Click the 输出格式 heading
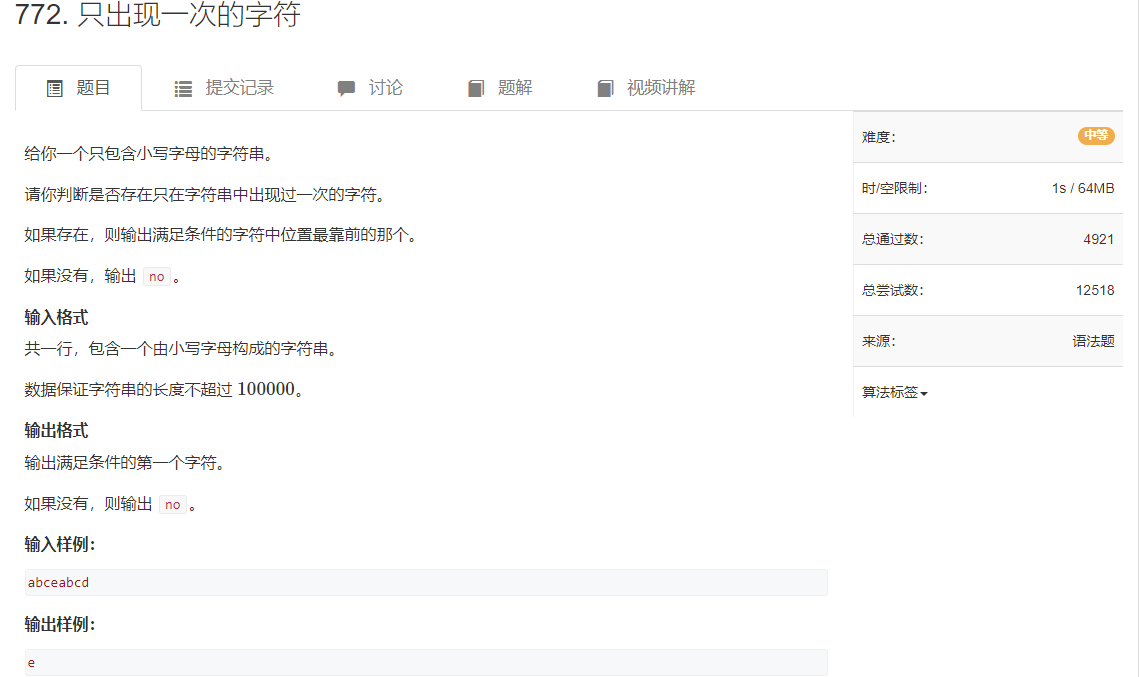Image resolution: width=1139 pixels, height=677 pixels. pyautogui.click(x=56, y=431)
